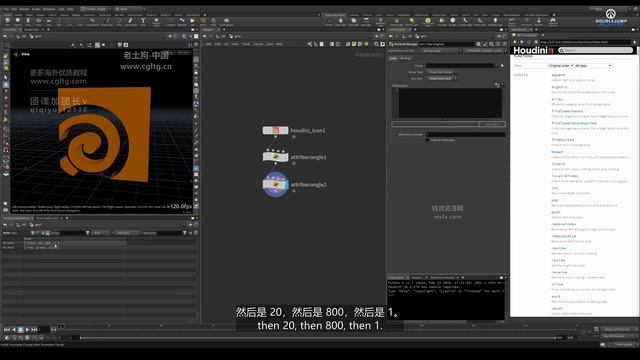Click the help browser home icon
Viewport: 640px width, 360px height.
coord(536,42)
